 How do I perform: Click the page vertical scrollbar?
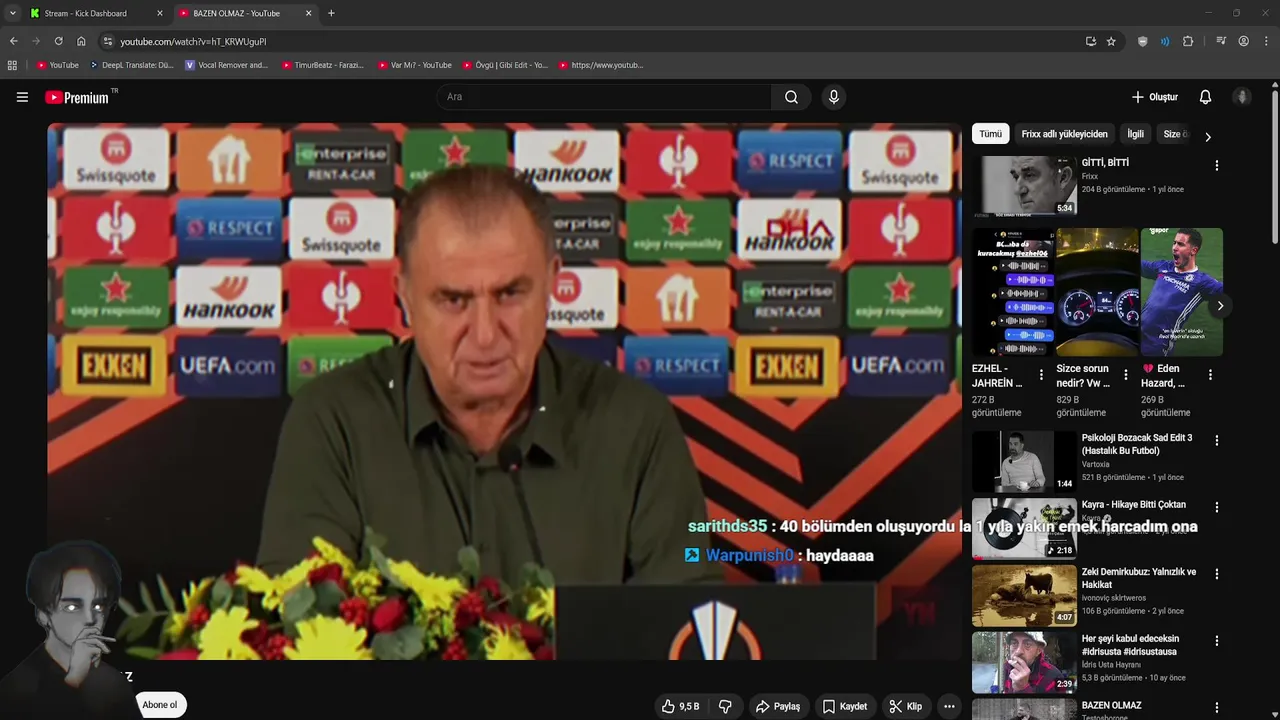click(1275, 165)
